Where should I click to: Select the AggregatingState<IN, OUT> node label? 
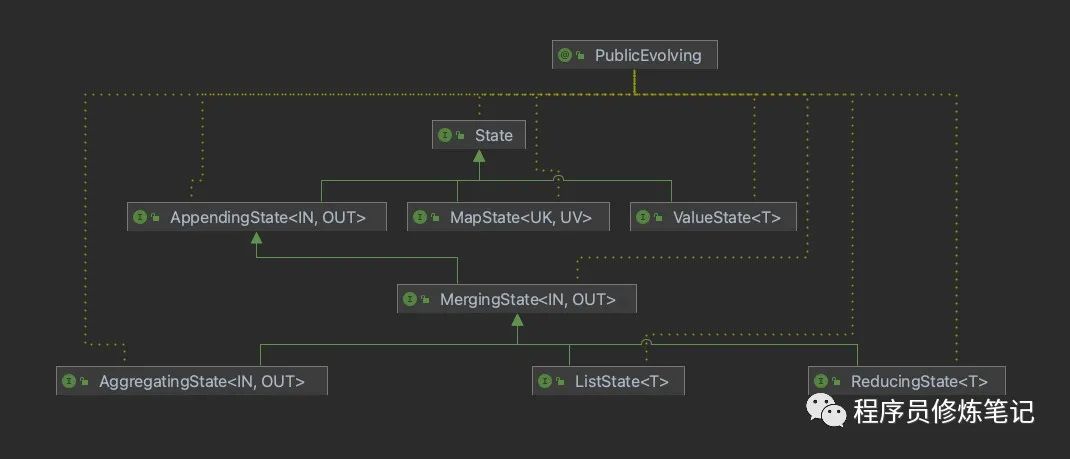[202, 381]
